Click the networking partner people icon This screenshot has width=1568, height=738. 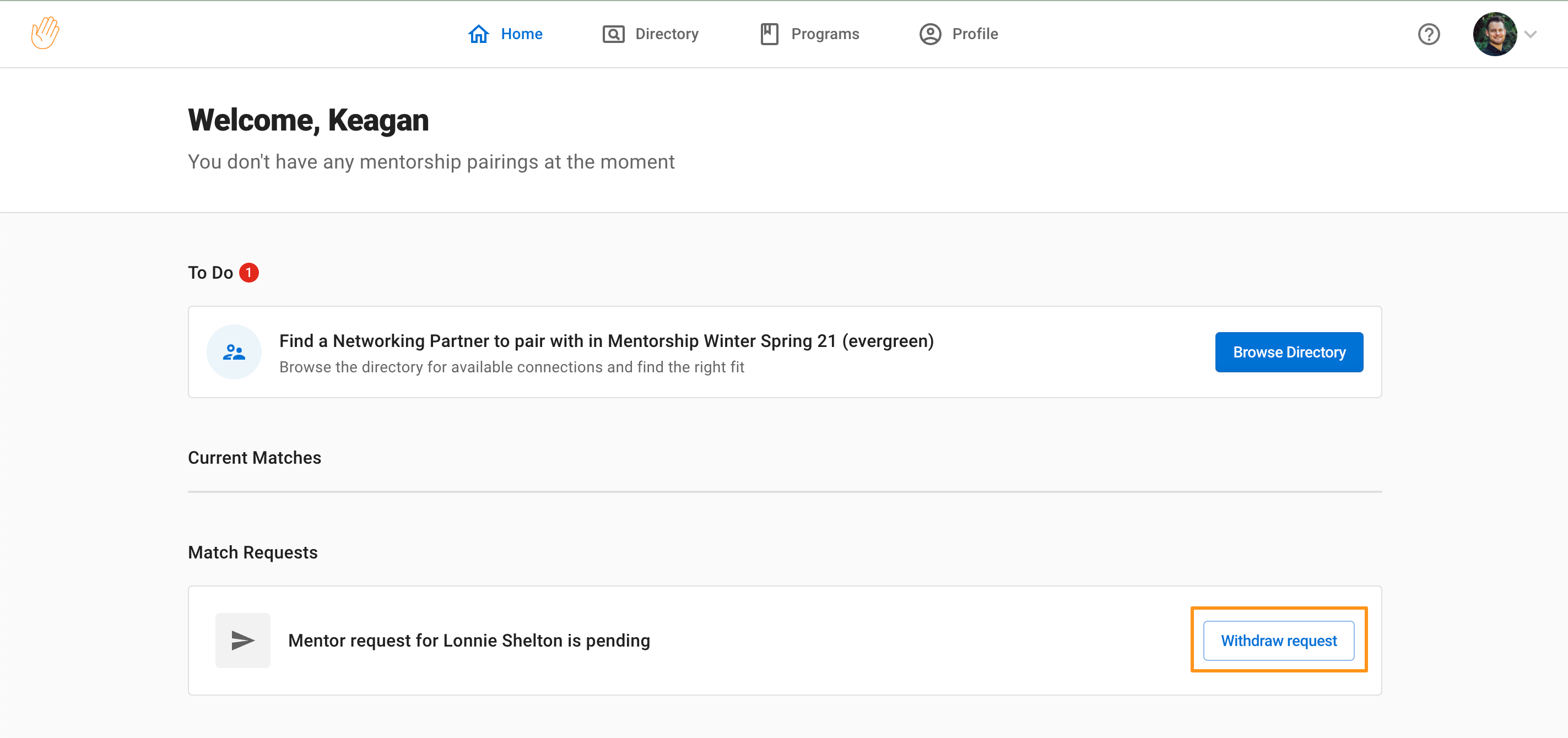point(234,352)
